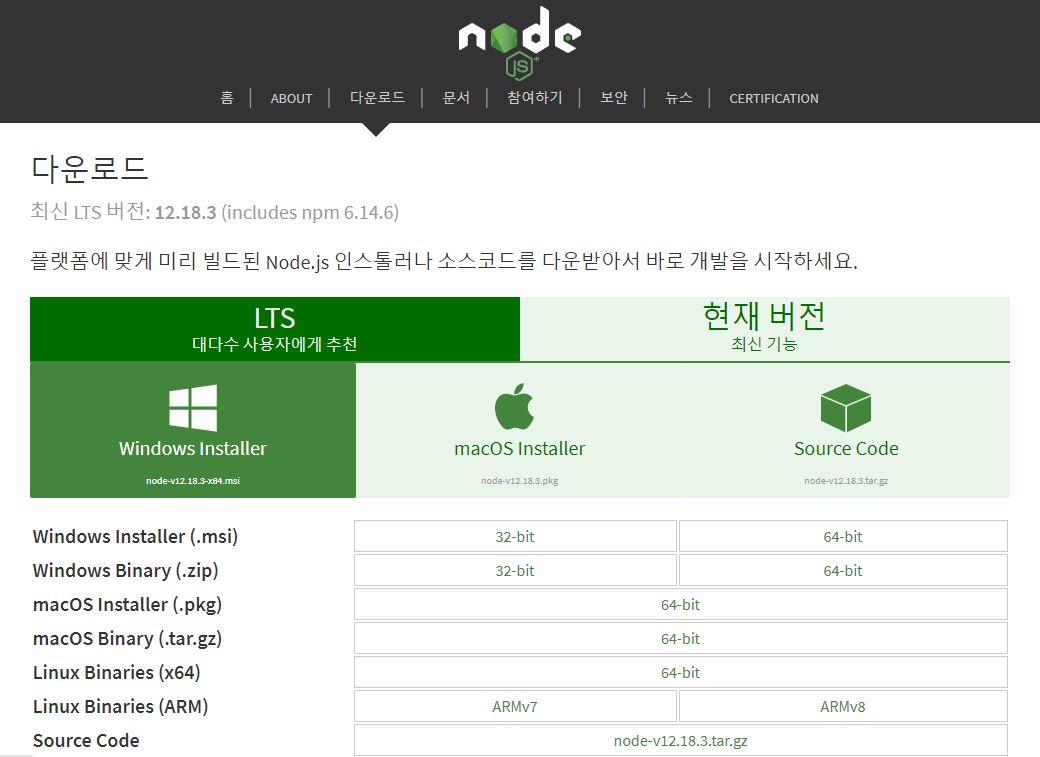Click the Apple logo icon
The image size is (1040, 757).
tap(515, 406)
